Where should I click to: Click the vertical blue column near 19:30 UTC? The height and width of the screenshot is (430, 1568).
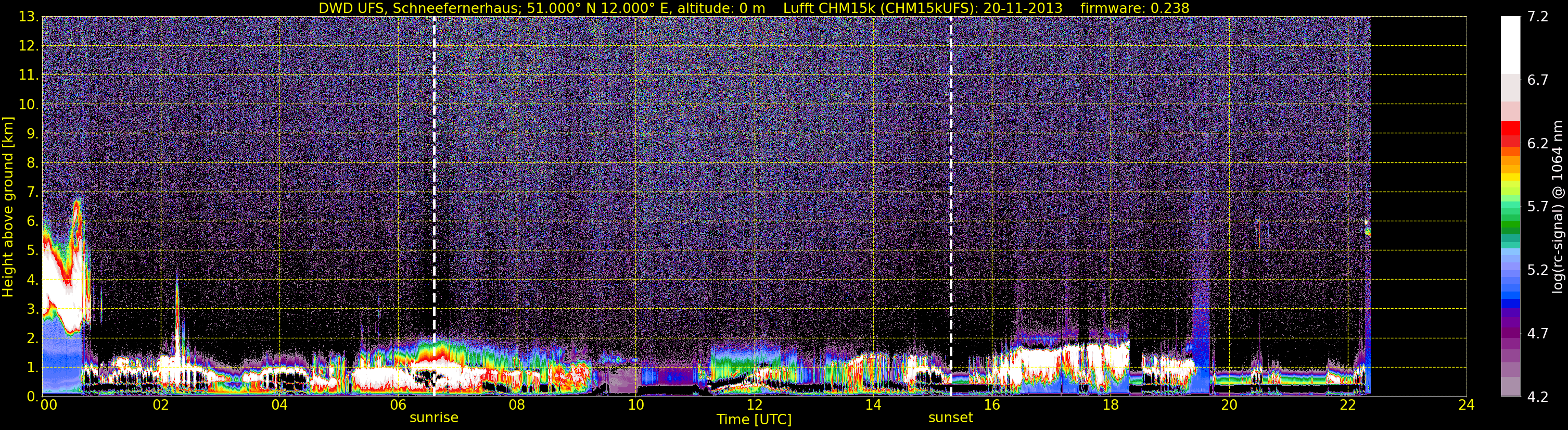(1201, 305)
